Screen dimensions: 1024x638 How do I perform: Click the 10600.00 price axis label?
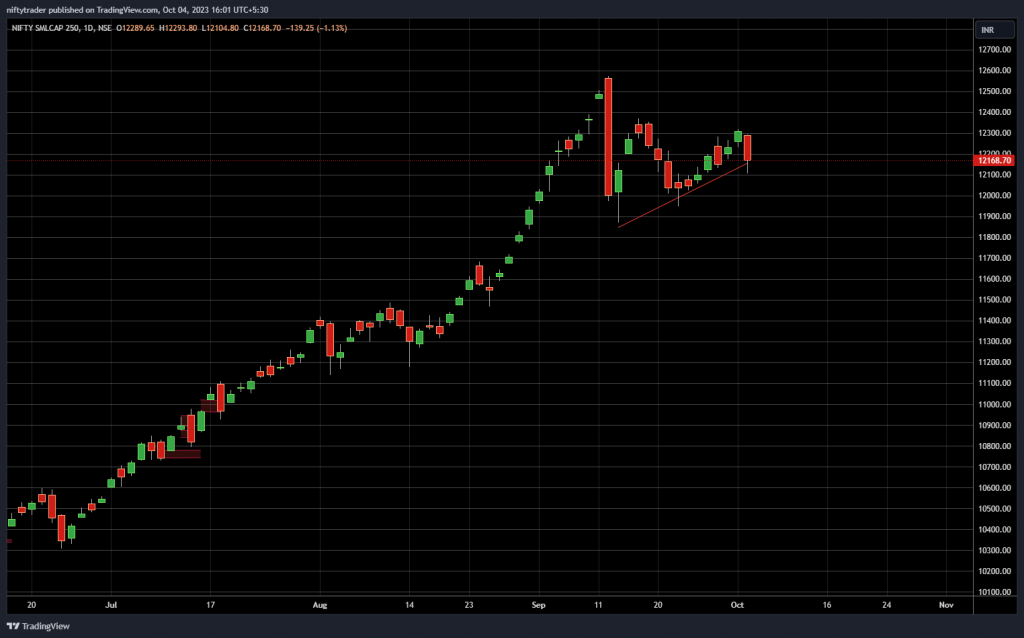point(995,488)
